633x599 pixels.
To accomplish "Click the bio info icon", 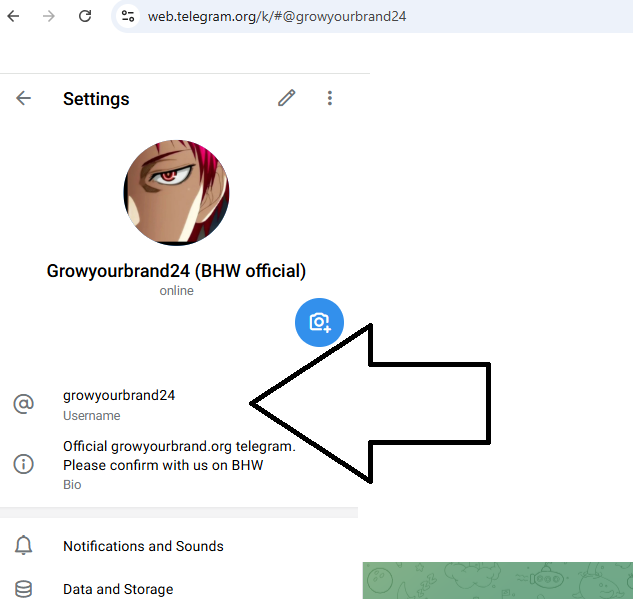I will point(23,464).
